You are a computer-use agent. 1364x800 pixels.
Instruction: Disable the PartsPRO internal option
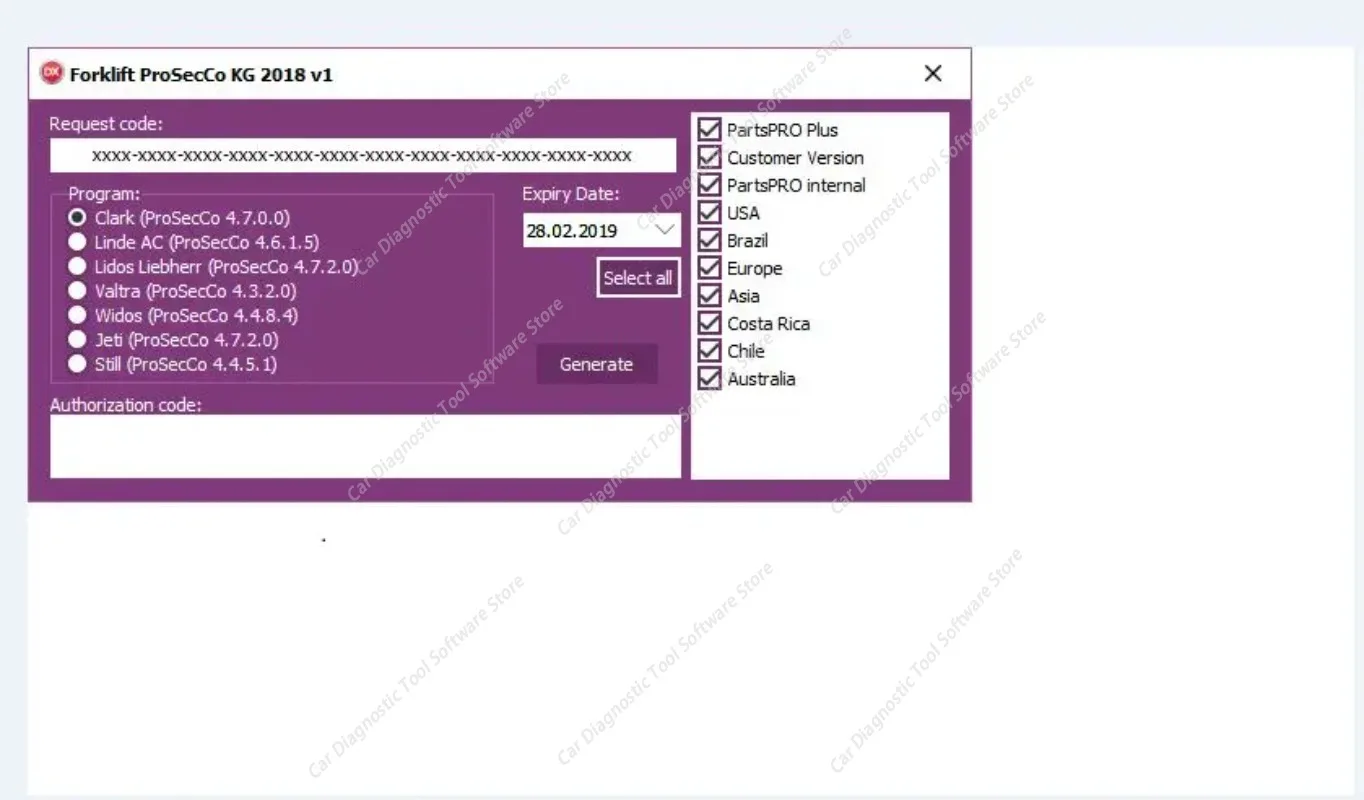click(709, 185)
